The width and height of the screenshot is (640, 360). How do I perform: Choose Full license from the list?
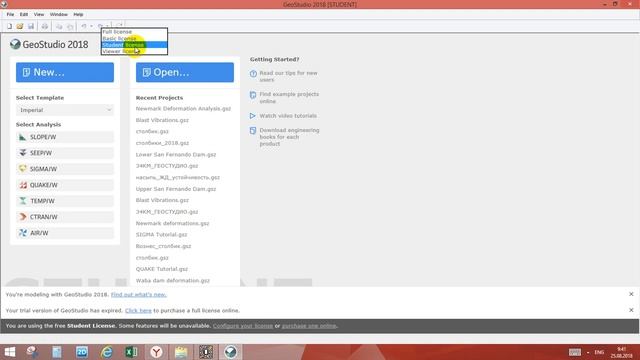pos(134,32)
